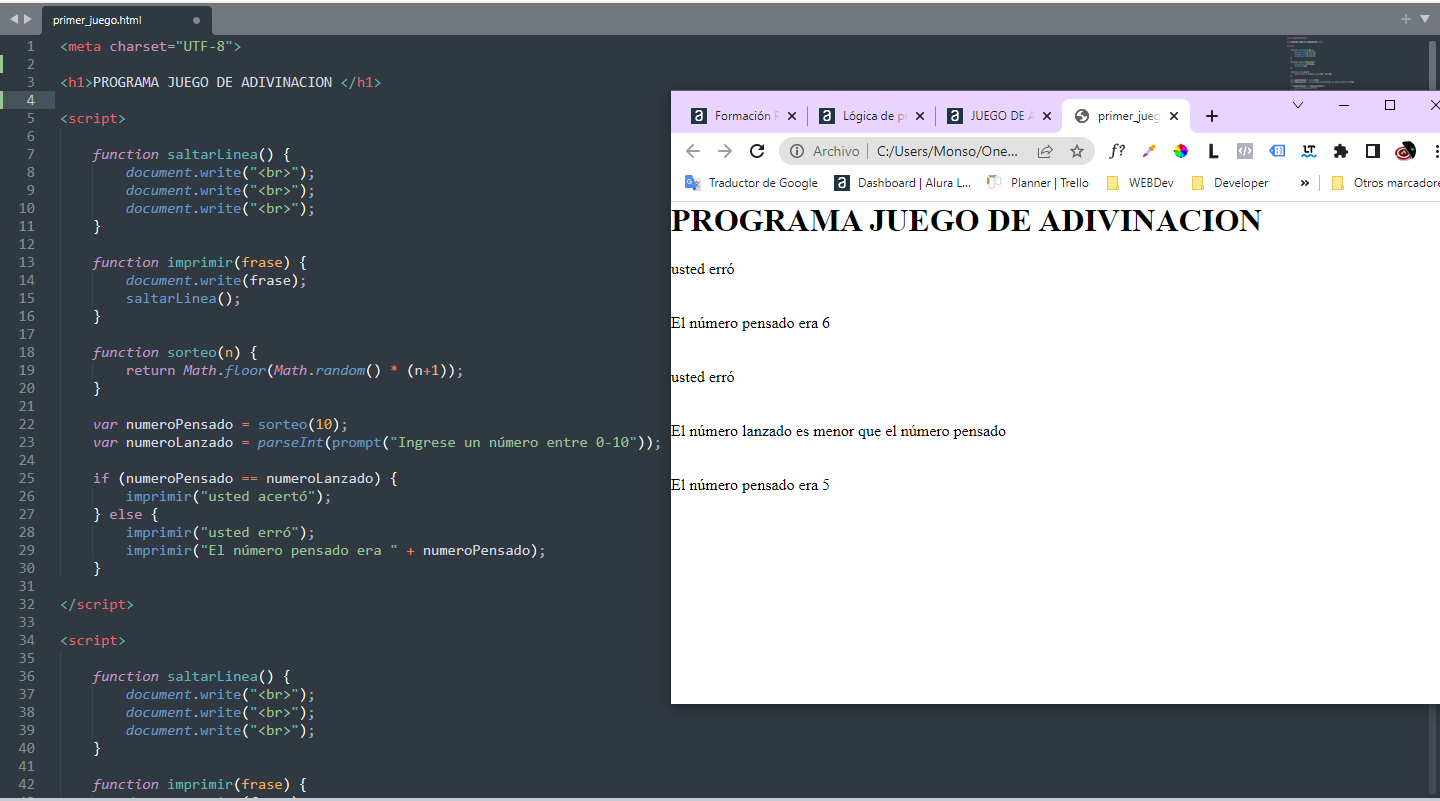This screenshot has height=801, width=1440.
Task: Toggle the Chrome side panel
Action: click(1373, 151)
